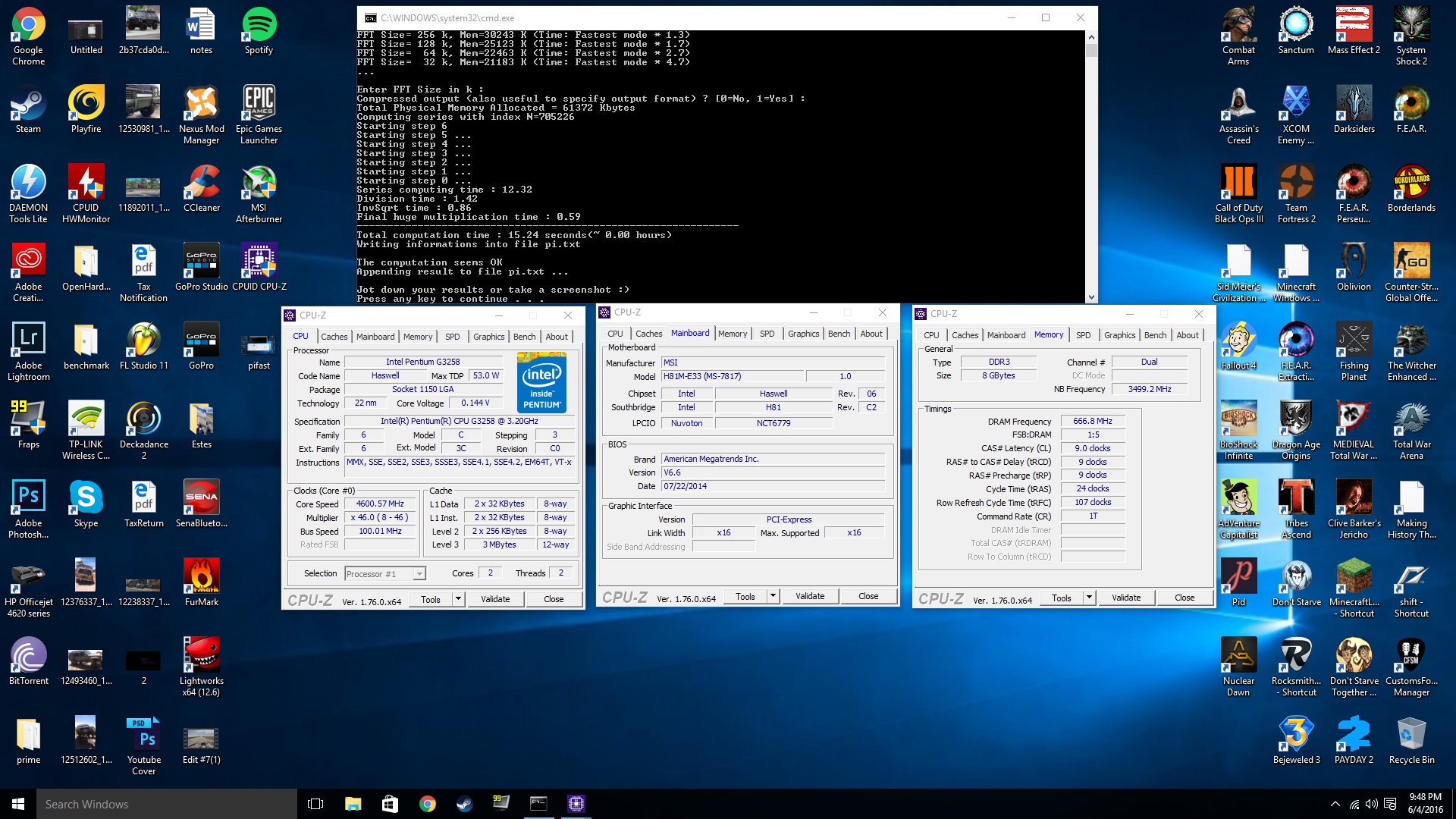This screenshot has width=1456, height=819.
Task: Click Tools button in right CPU-Z window
Action: 1062,598
